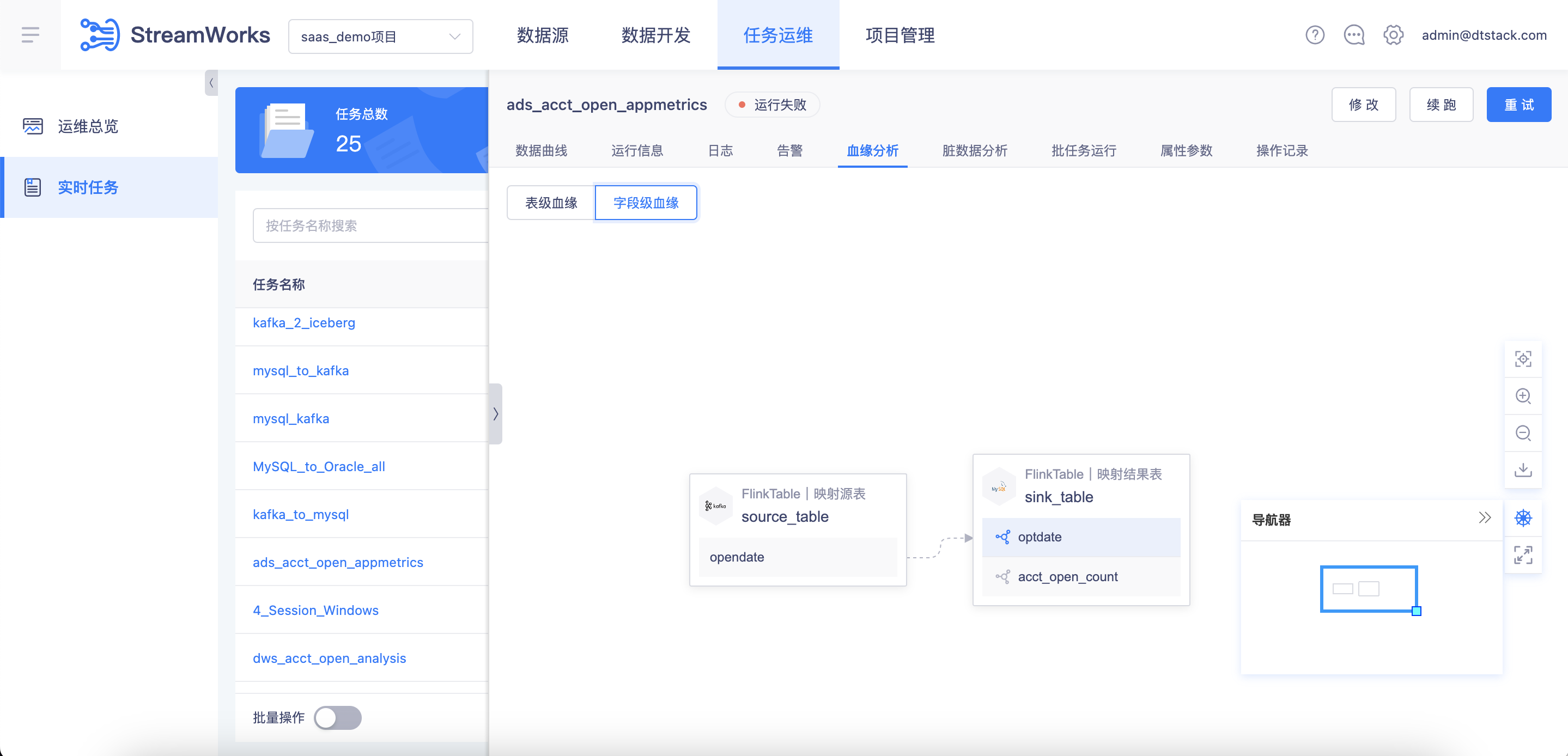Click the lineage icon beside acct_open_count
The width and height of the screenshot is (1568, 756).
[1002, 576]
